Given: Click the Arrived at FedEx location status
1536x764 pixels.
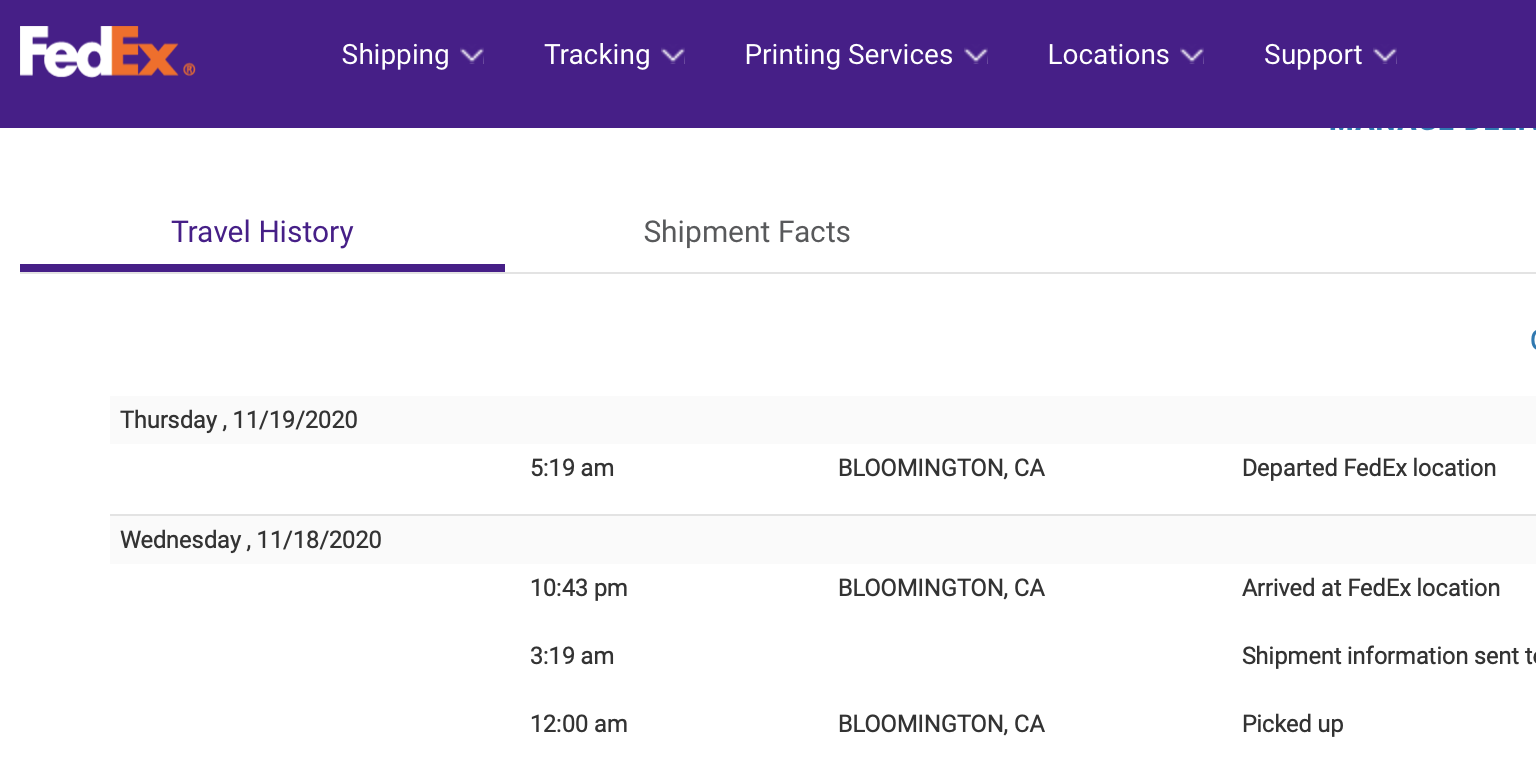Looking at the screenshot, I should [1370, 588].
